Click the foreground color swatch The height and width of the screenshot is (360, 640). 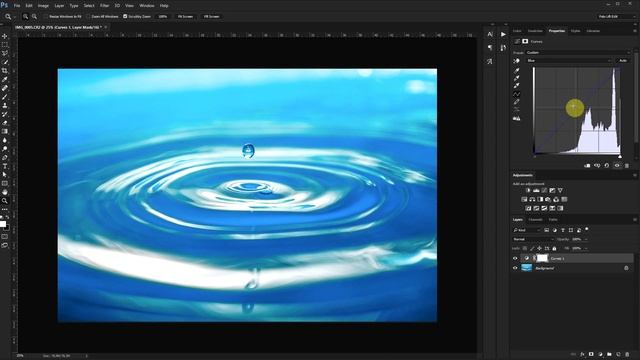(x=3, y=224)
